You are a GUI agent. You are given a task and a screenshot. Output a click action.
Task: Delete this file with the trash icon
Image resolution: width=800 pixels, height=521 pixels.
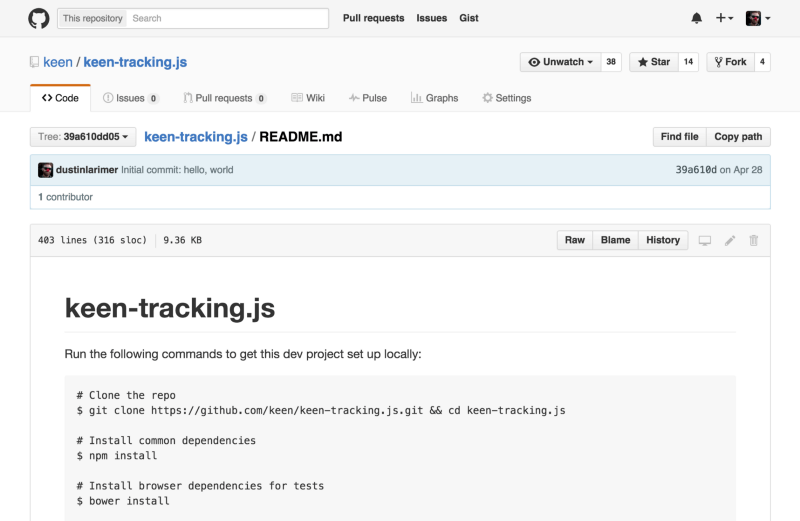pos(754,240)
